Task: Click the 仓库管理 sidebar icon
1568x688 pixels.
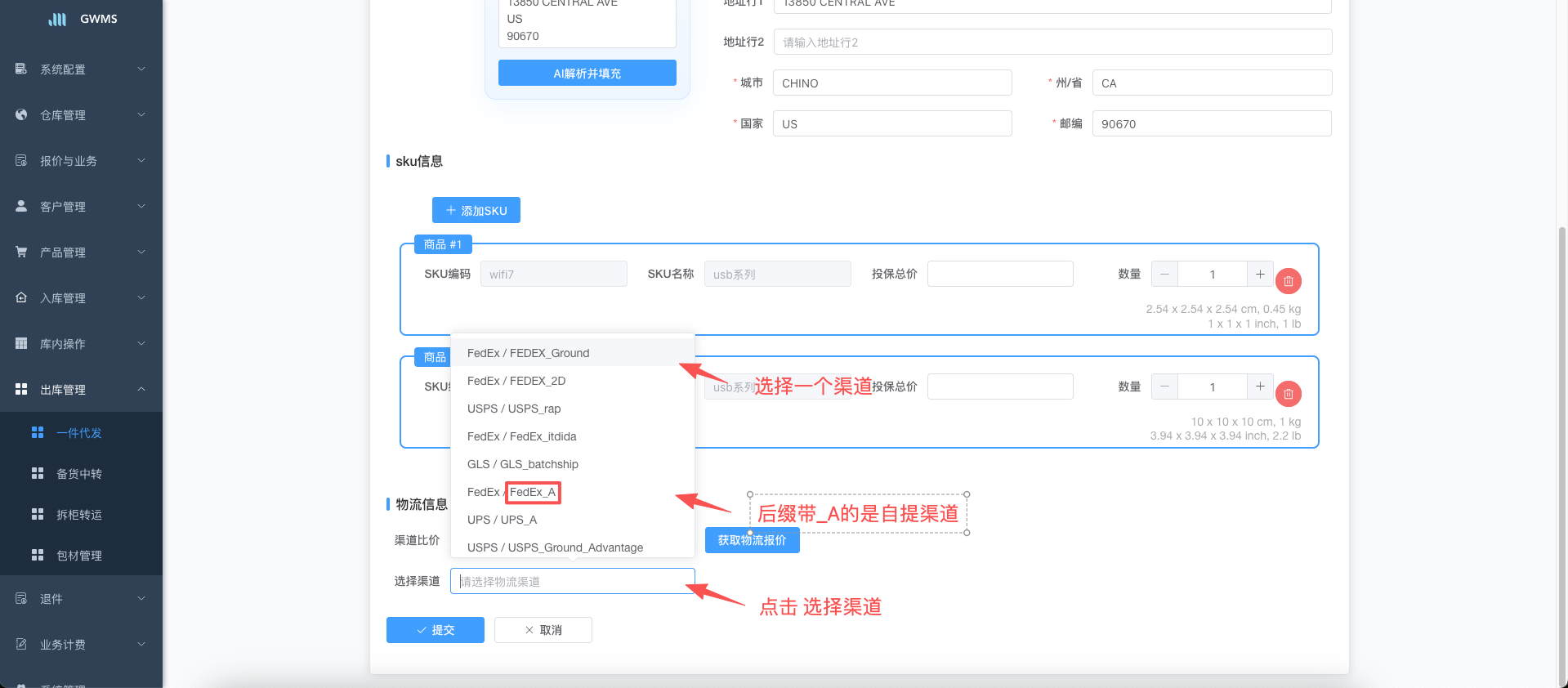Action: point(21,115)
